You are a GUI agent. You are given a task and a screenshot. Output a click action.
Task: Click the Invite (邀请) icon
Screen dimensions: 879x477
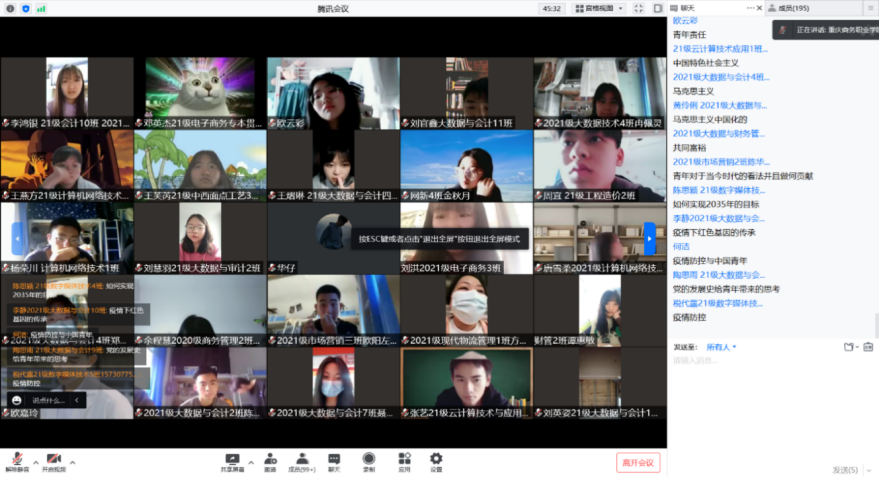269,461
